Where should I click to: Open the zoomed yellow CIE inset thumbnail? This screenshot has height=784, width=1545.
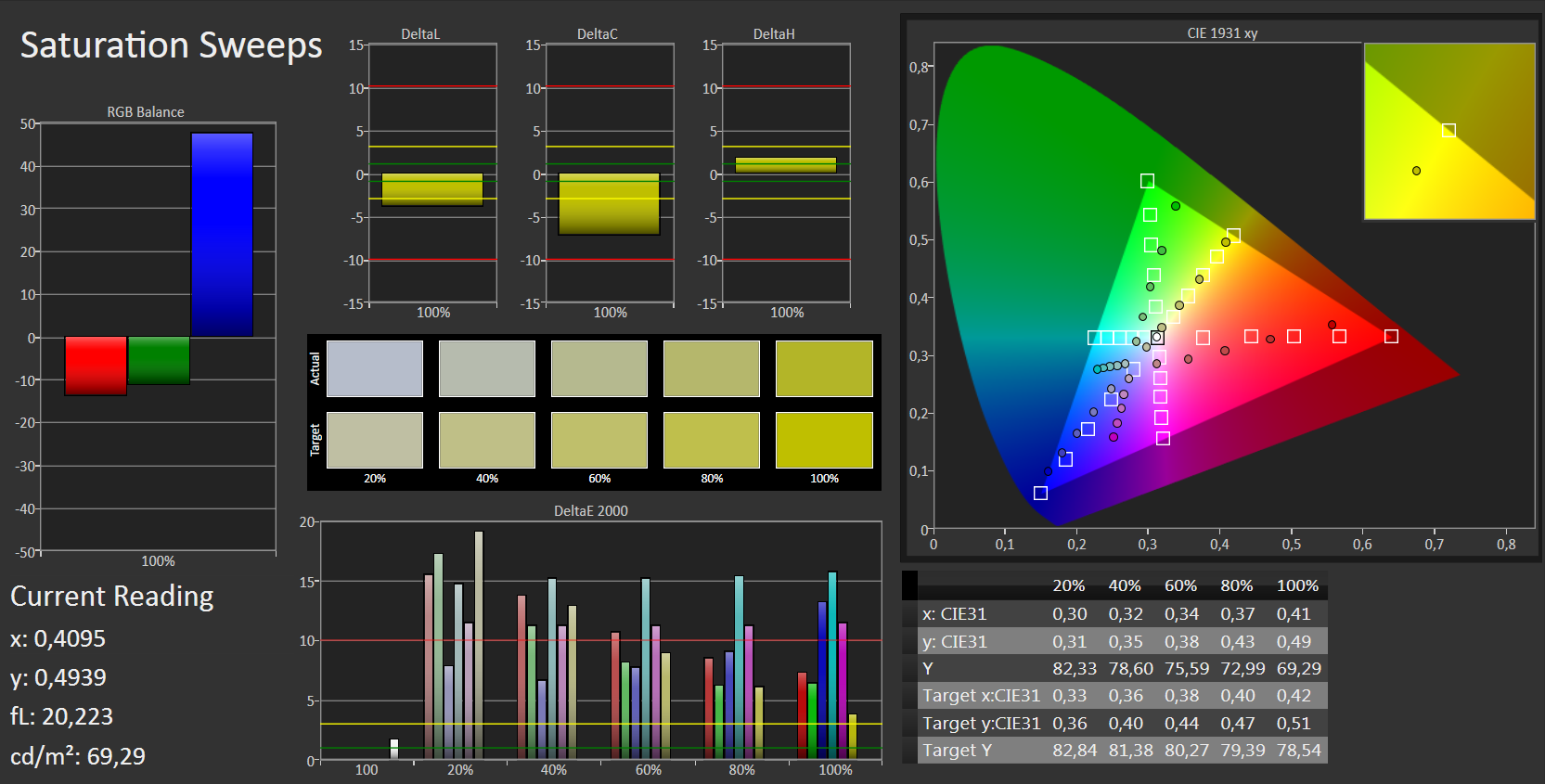coord(1448,131)
